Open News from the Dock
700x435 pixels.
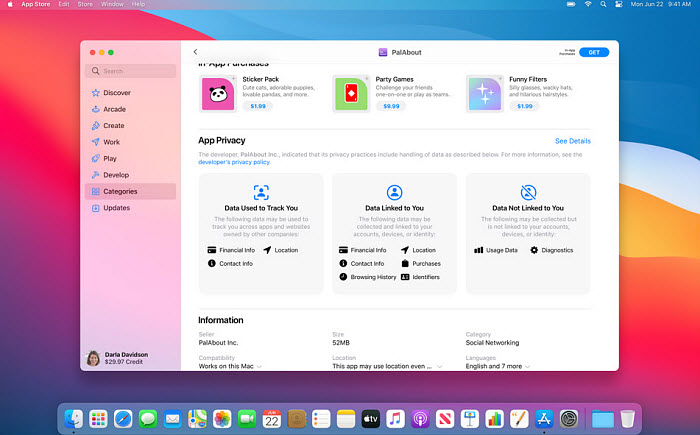click(x=445, y=419)
